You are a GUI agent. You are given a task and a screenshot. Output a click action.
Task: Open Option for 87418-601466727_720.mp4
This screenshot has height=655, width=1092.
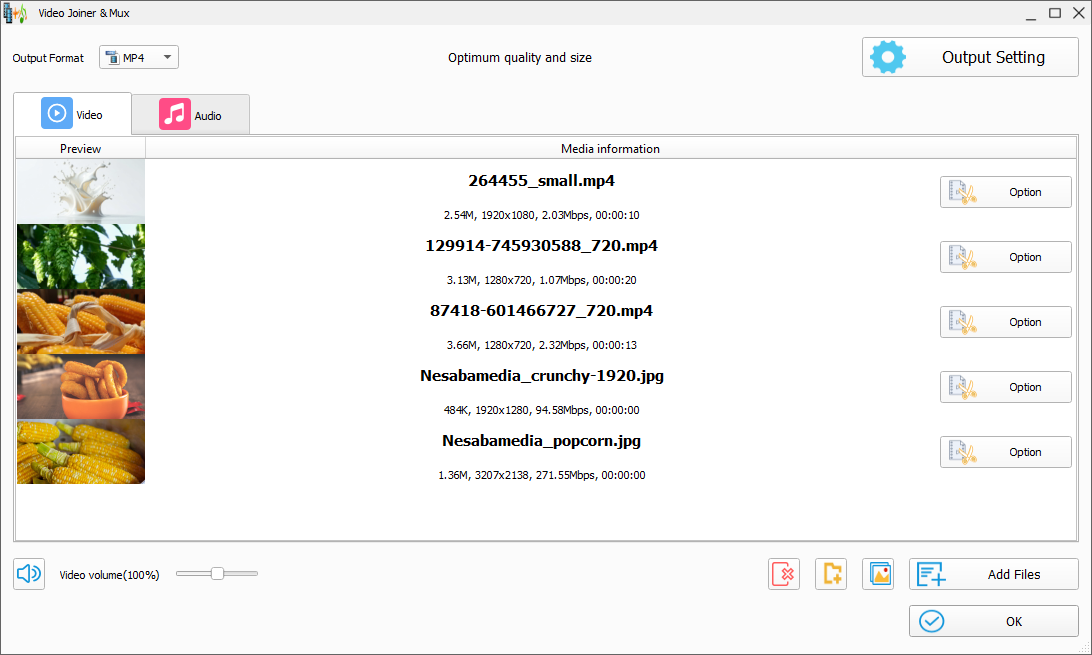coord(1005,322)
